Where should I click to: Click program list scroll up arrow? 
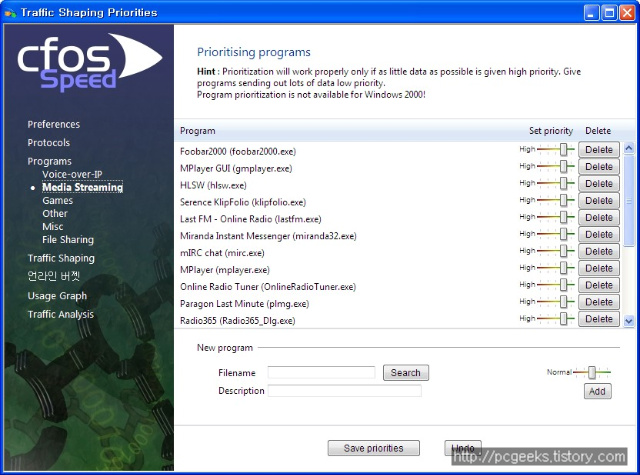click(629, 148)
